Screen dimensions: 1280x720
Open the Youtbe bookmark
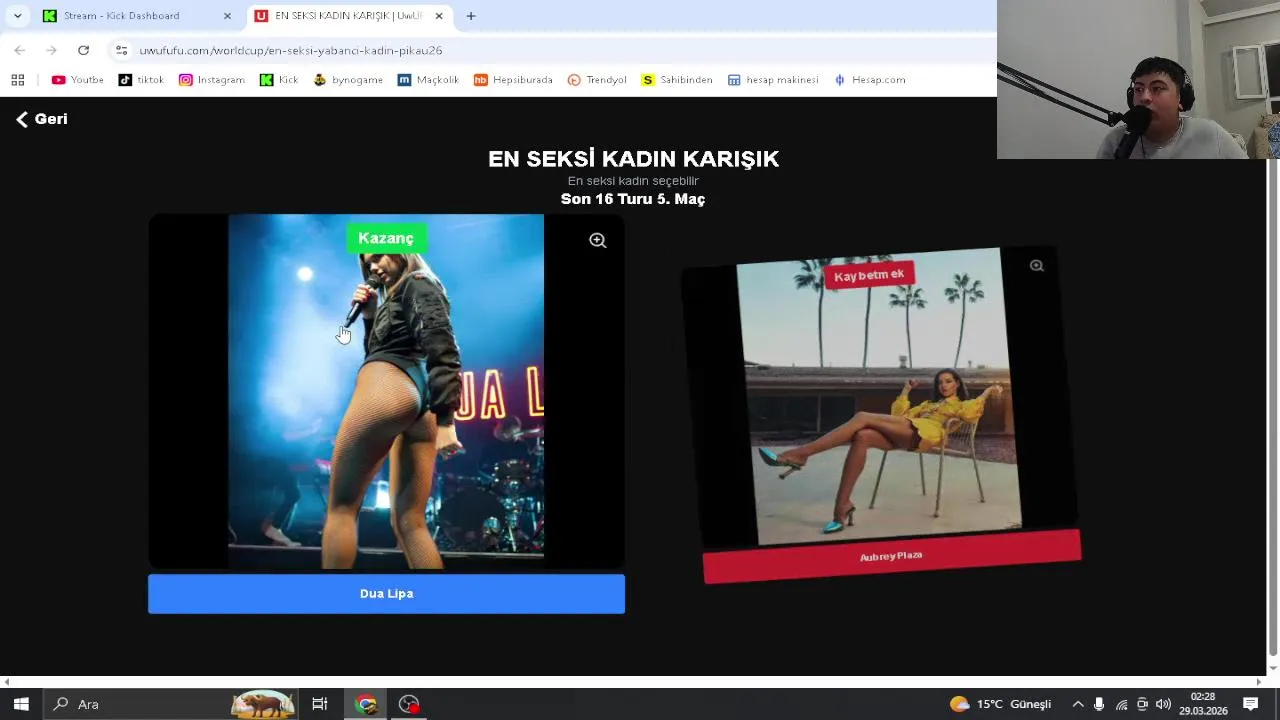pos(77,80)
